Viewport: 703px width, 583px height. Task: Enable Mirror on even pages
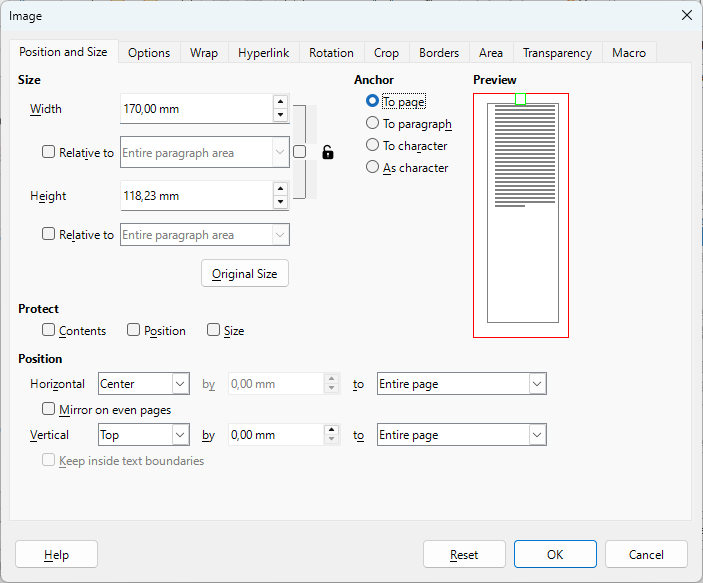[x=48, y=409]
